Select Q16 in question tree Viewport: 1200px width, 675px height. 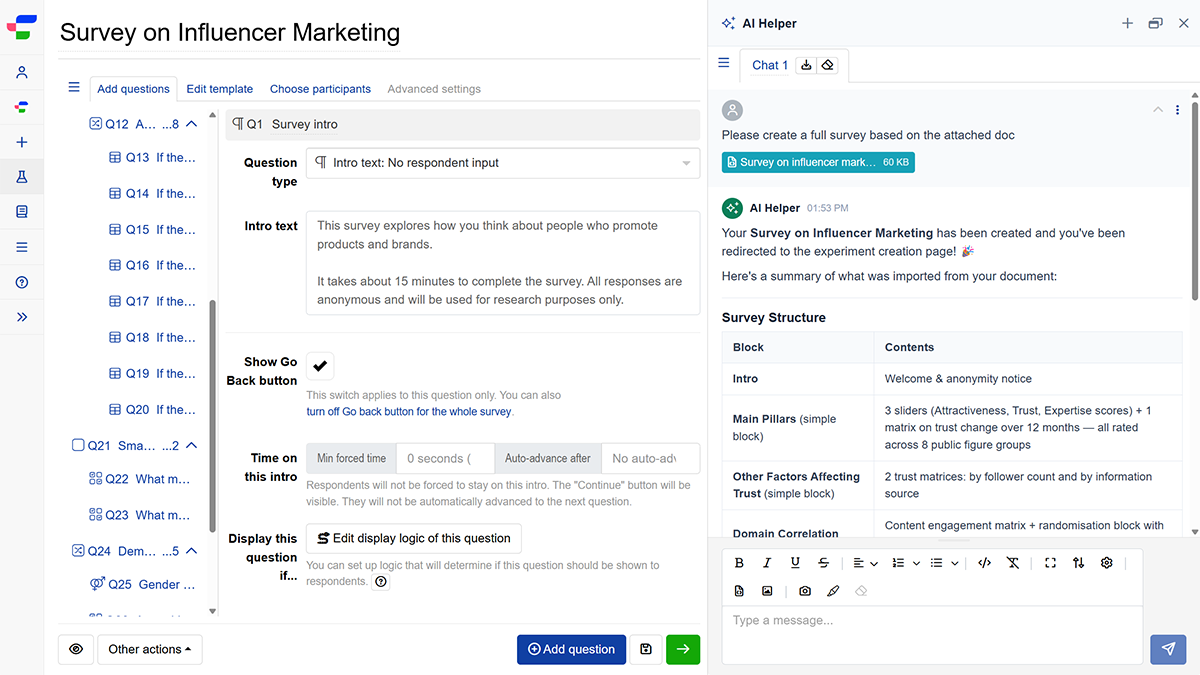coord(152,265)
